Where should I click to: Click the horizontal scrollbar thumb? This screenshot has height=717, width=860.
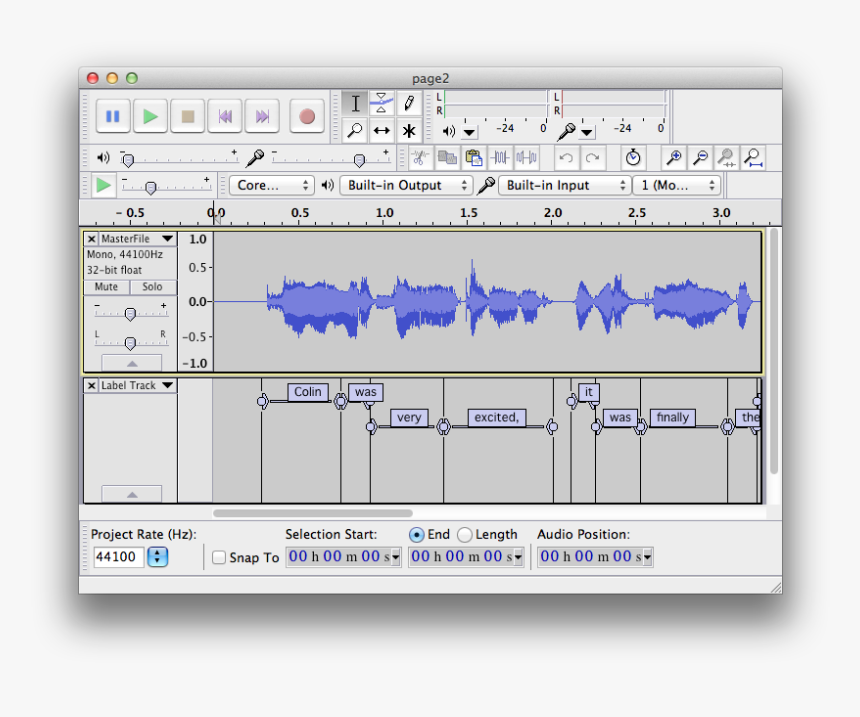pyautogui.click(x=313, y=513)
